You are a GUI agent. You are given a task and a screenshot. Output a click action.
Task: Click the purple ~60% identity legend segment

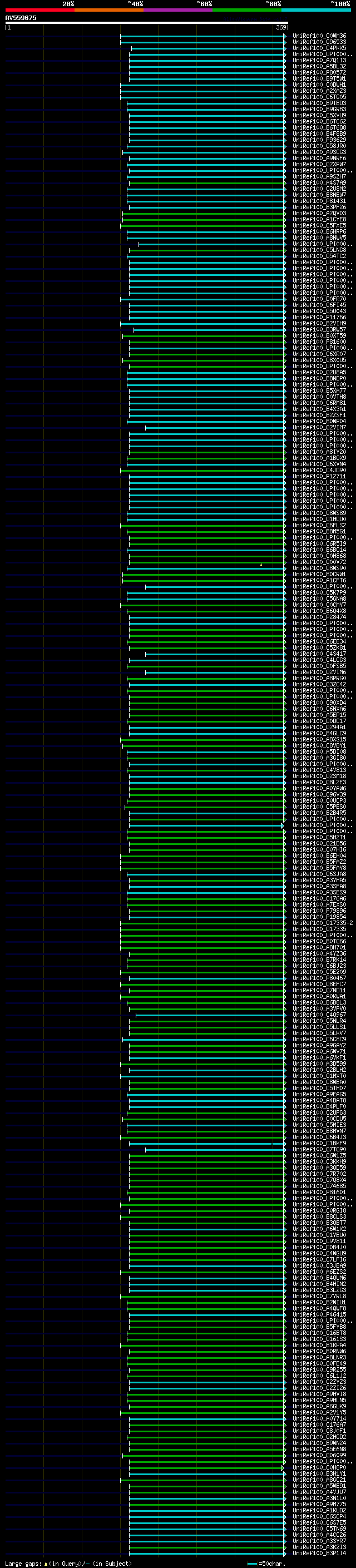coord(177,11)
